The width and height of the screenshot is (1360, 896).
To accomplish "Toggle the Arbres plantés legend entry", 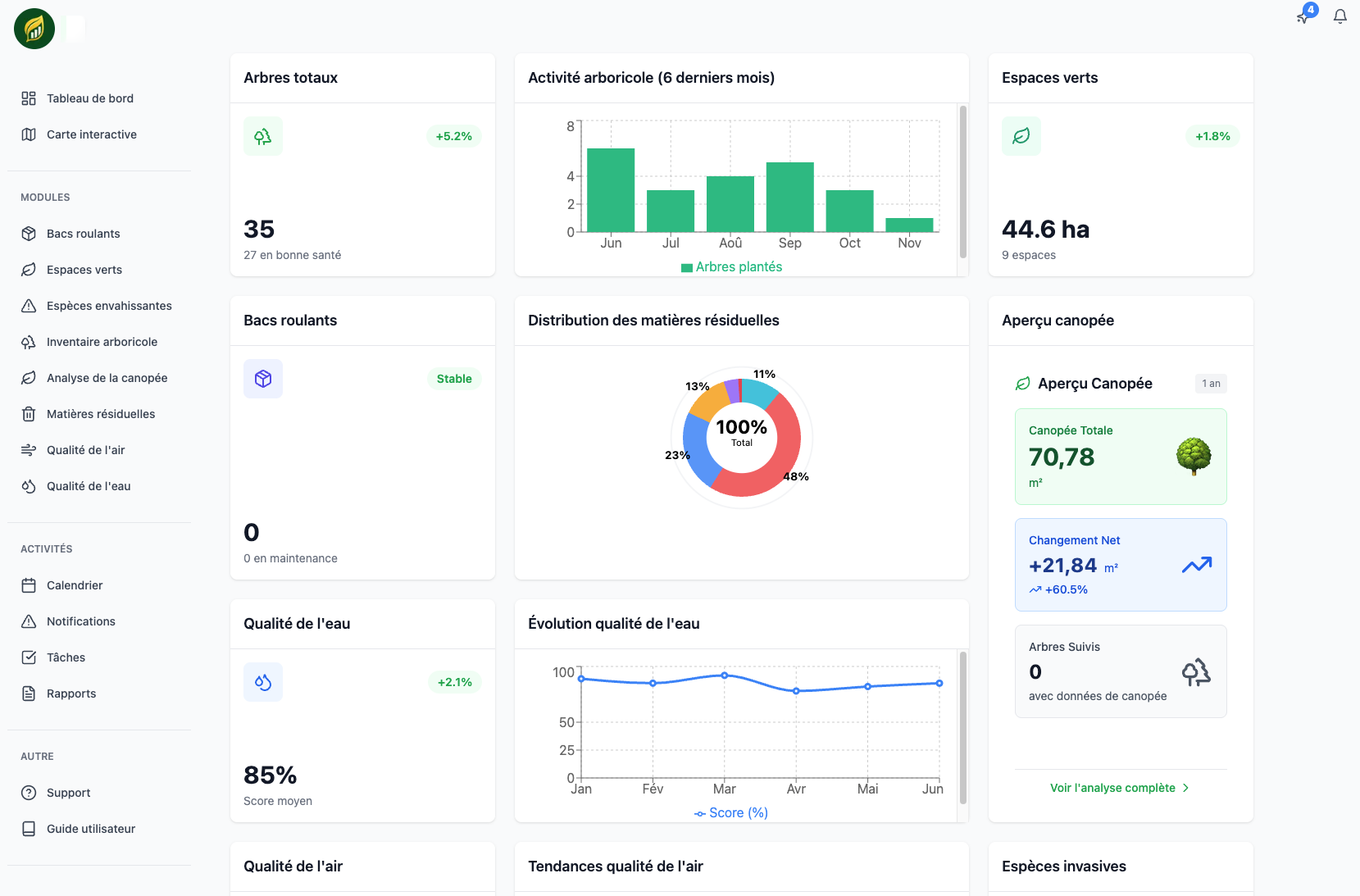I will point(731,267).
